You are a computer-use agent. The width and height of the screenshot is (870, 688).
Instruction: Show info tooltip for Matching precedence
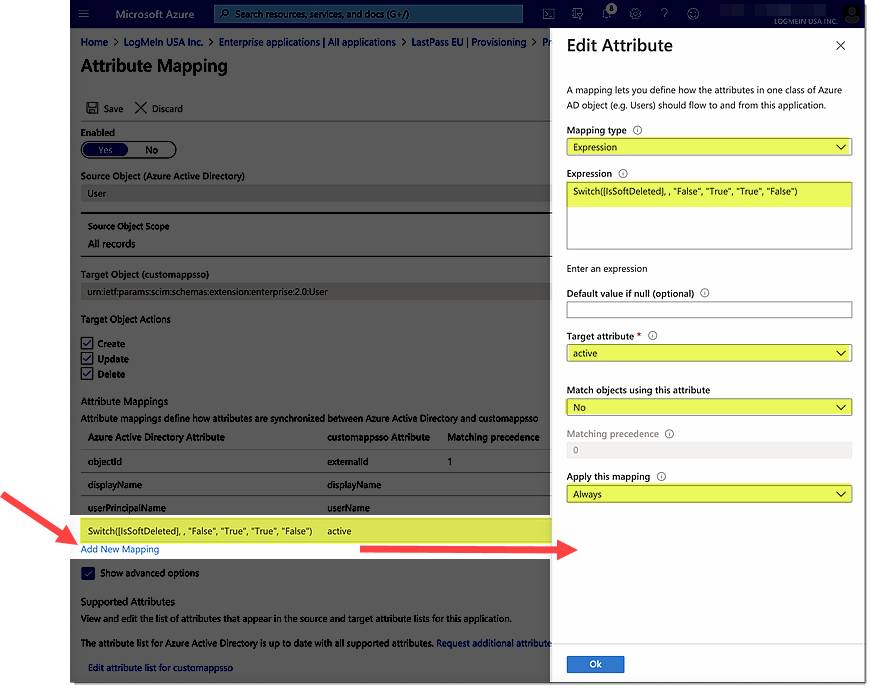point(670,434)
